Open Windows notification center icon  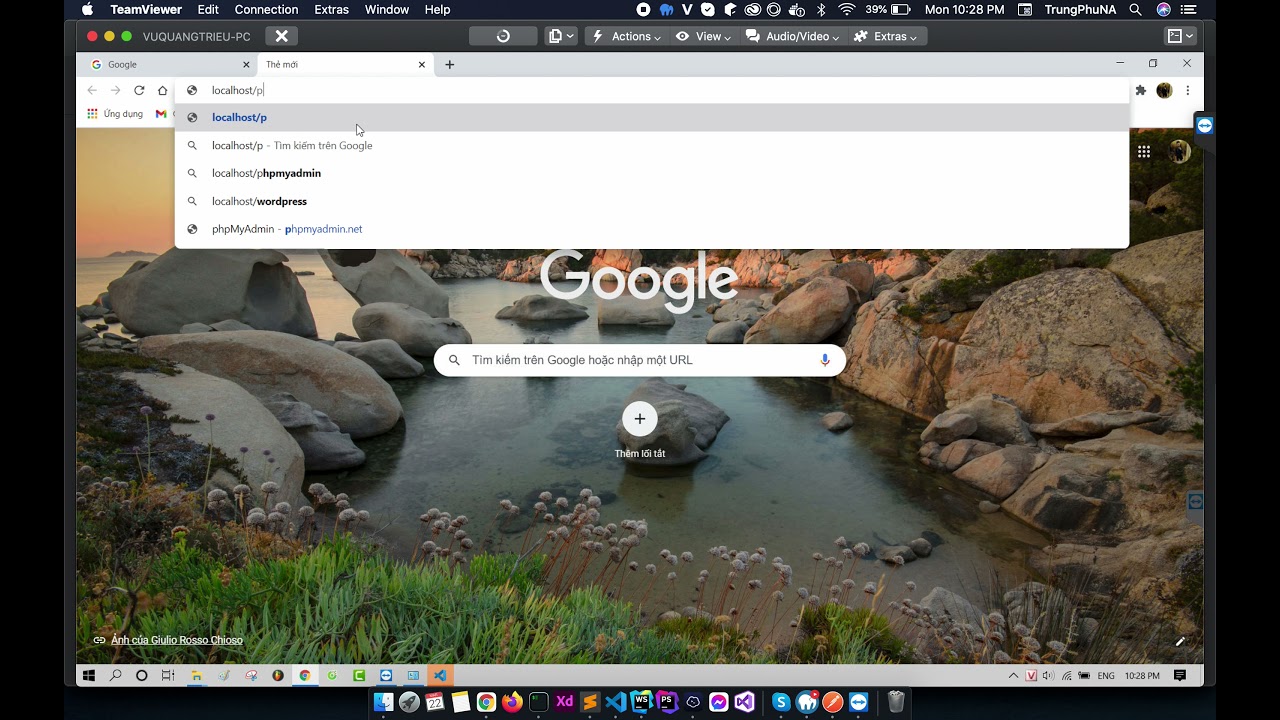(1180, 676)
